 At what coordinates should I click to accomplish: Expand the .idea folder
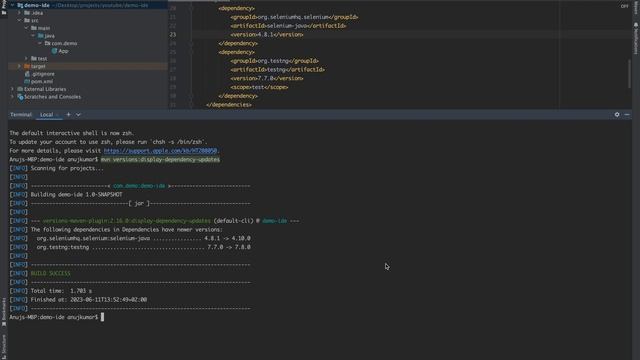[x=20, y=13]
